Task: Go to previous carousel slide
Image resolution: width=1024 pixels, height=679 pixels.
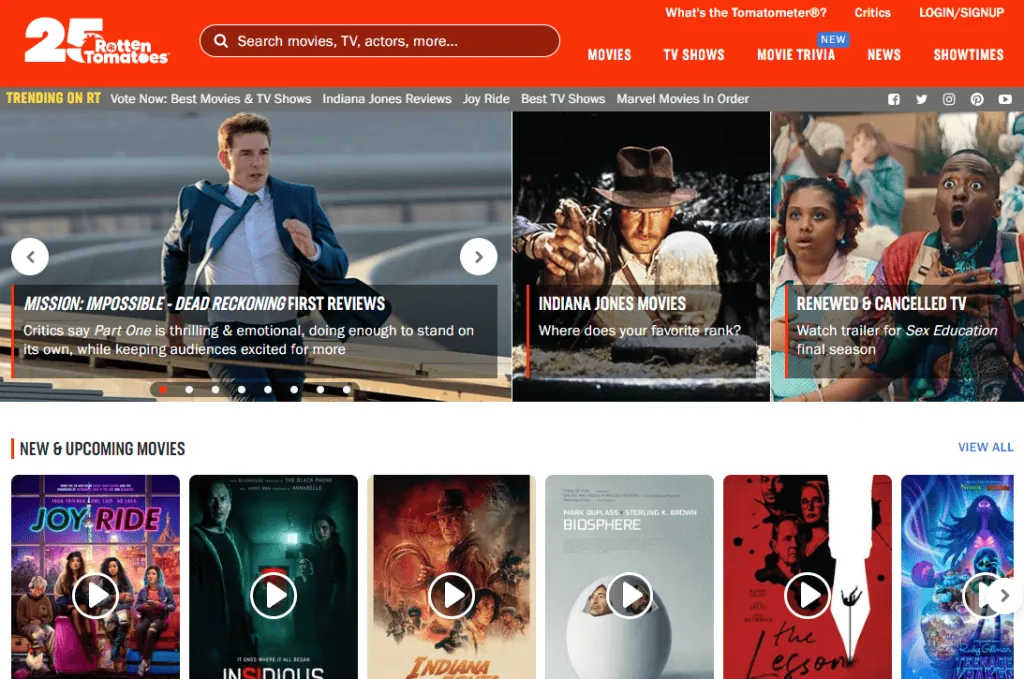Action: [30, 257]
